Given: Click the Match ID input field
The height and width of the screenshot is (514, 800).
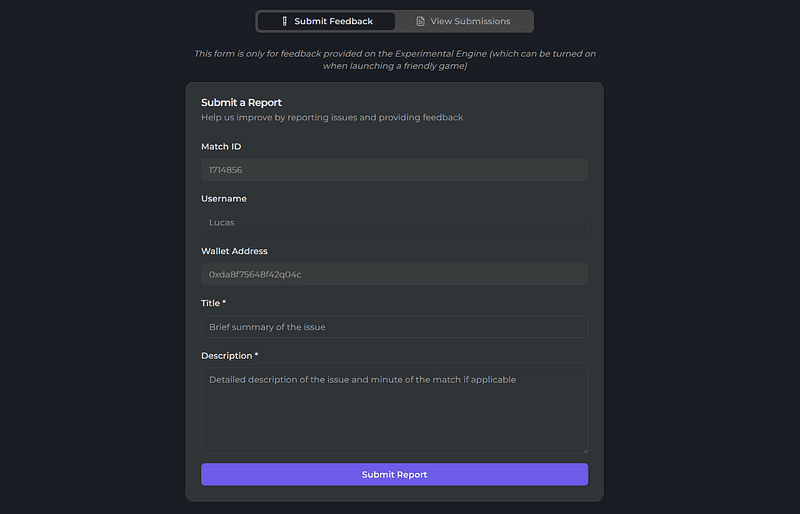Looking at the screenshot, I should click(x=394, y=170).
